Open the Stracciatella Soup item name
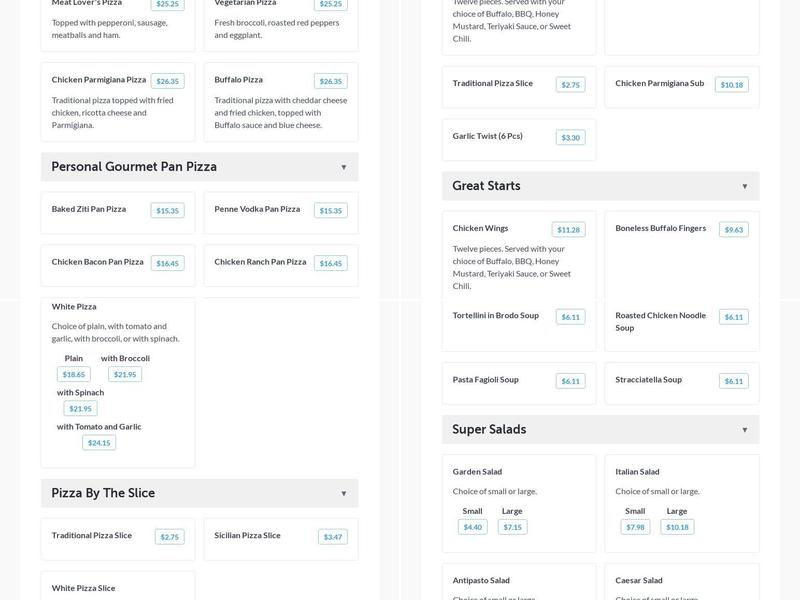This screenshot has height=600, width=800. coord(648,380)
